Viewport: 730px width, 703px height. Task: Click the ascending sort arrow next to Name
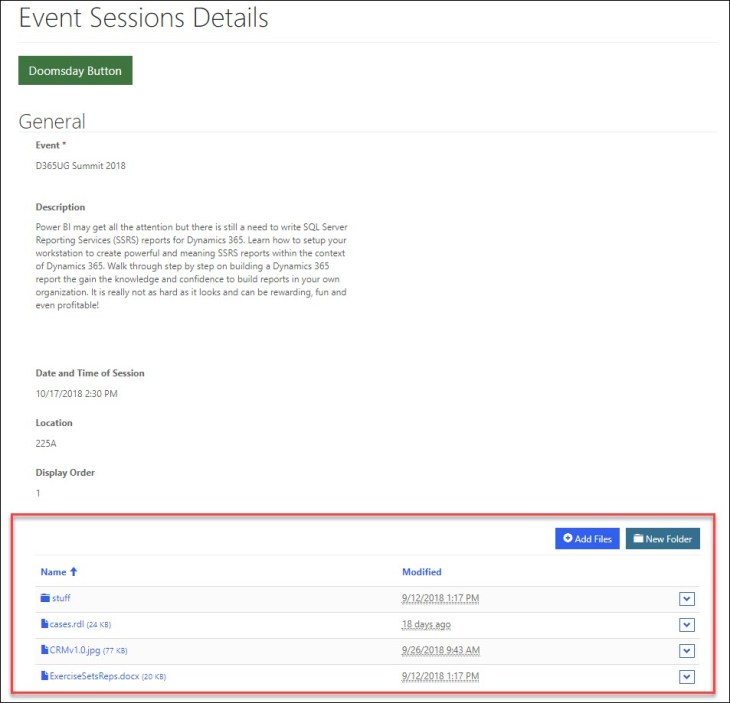(74, 572)
